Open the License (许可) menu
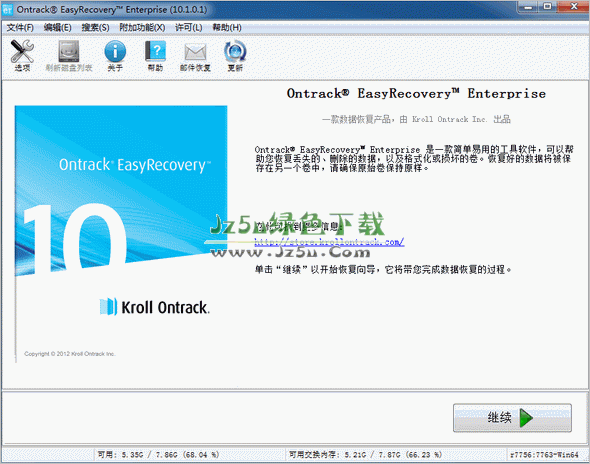The height and width of the screenshot is (464, 590). pos(189,27)
